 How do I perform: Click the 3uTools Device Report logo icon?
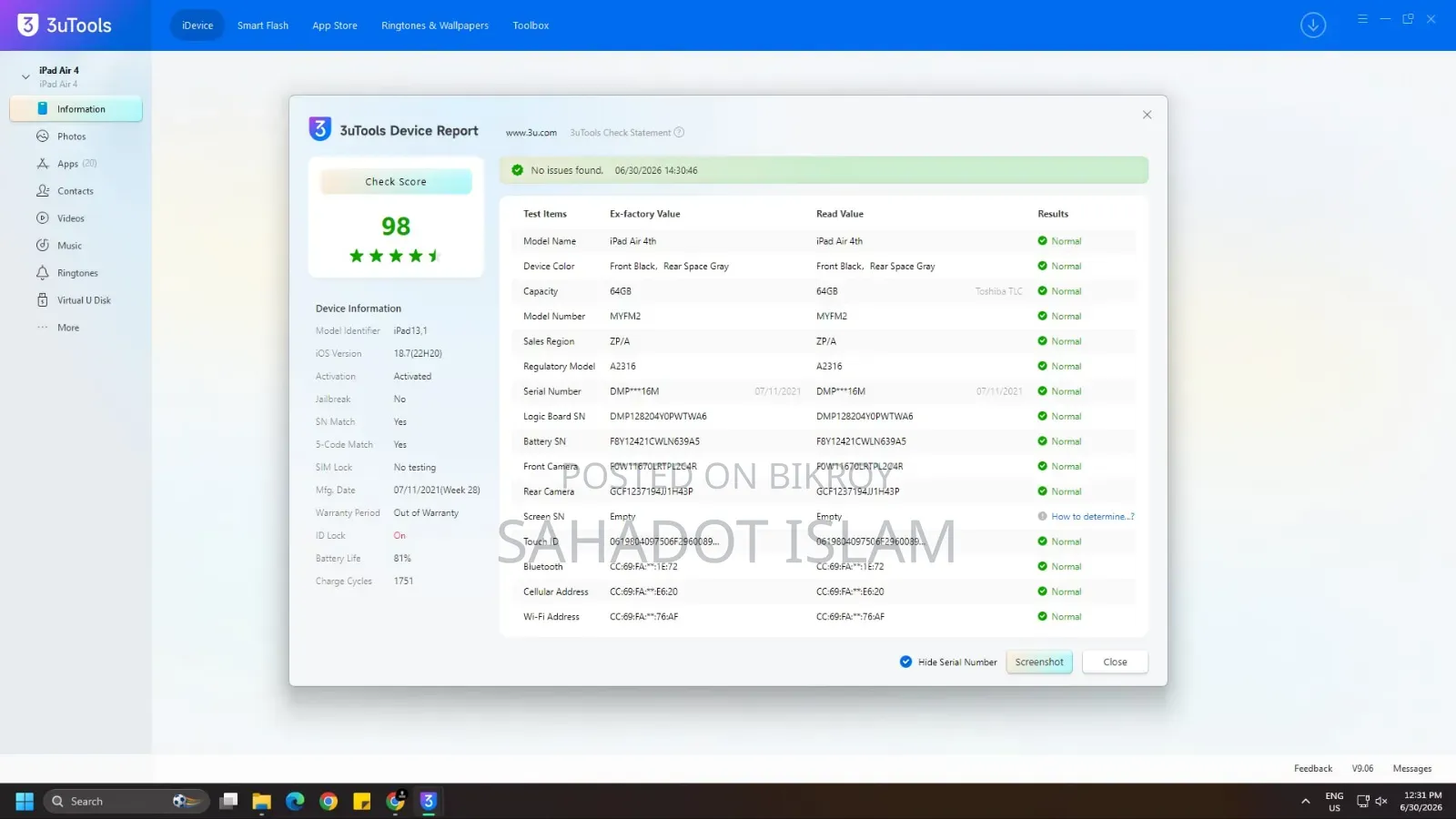click(x=320, y=129)
